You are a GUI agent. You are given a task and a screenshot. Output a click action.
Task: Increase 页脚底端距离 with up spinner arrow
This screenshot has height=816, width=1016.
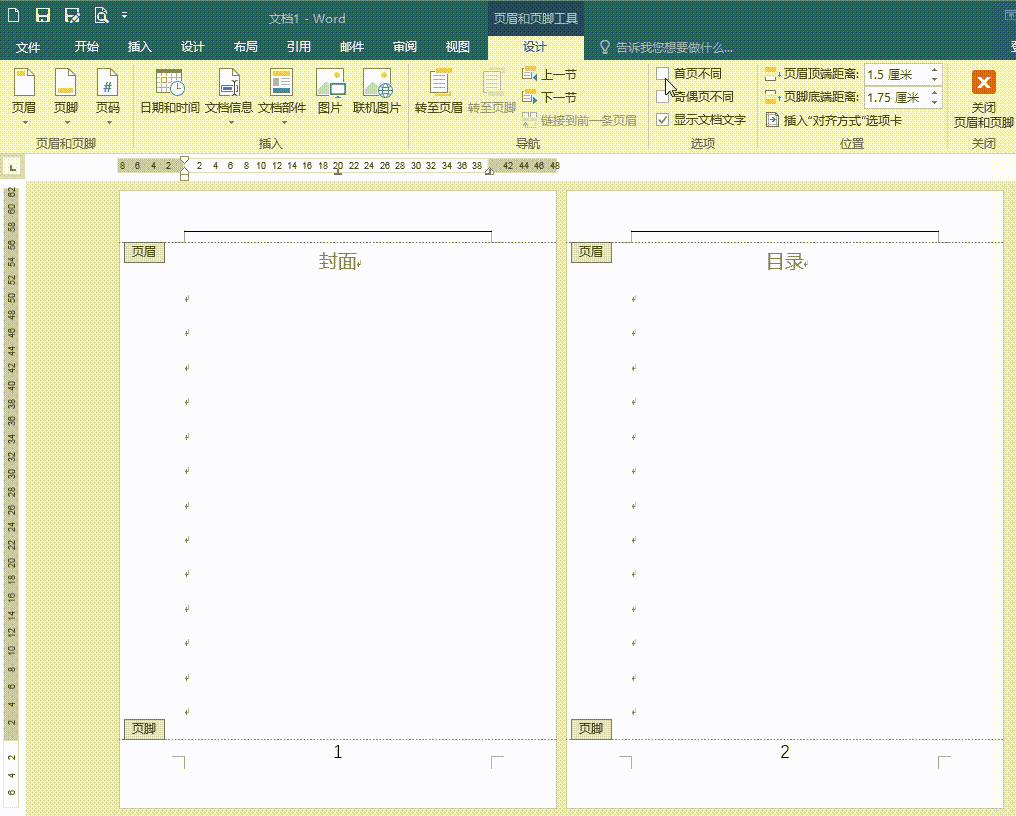coord(934,93)
